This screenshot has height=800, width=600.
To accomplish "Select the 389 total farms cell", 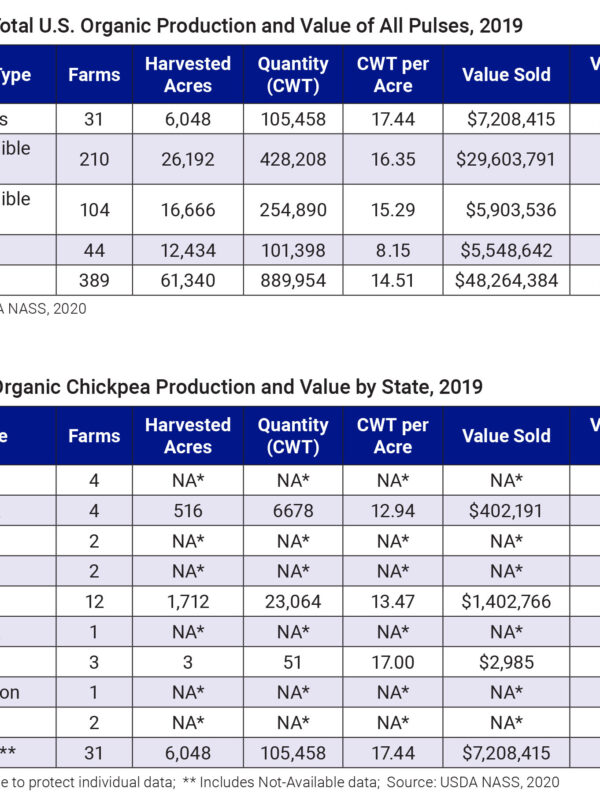I will pos(94,281).
